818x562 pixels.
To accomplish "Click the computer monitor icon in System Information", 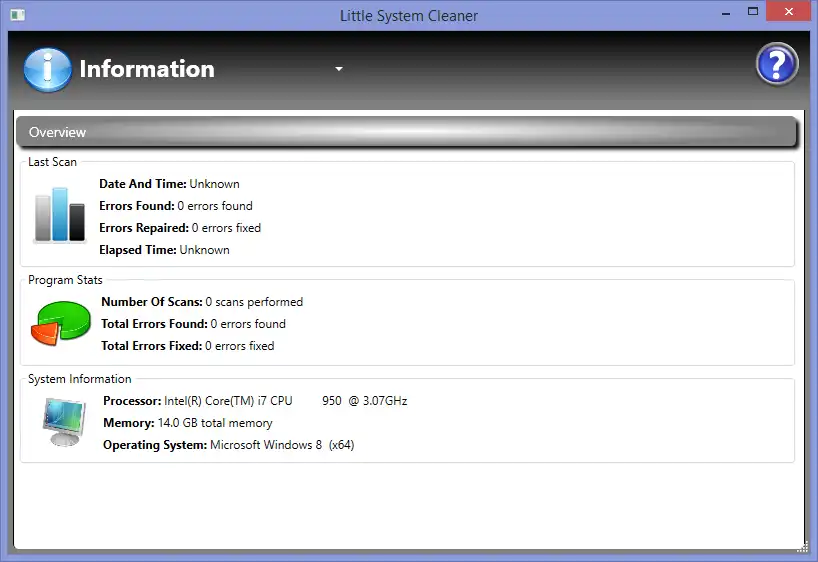I will coord(64,422).
